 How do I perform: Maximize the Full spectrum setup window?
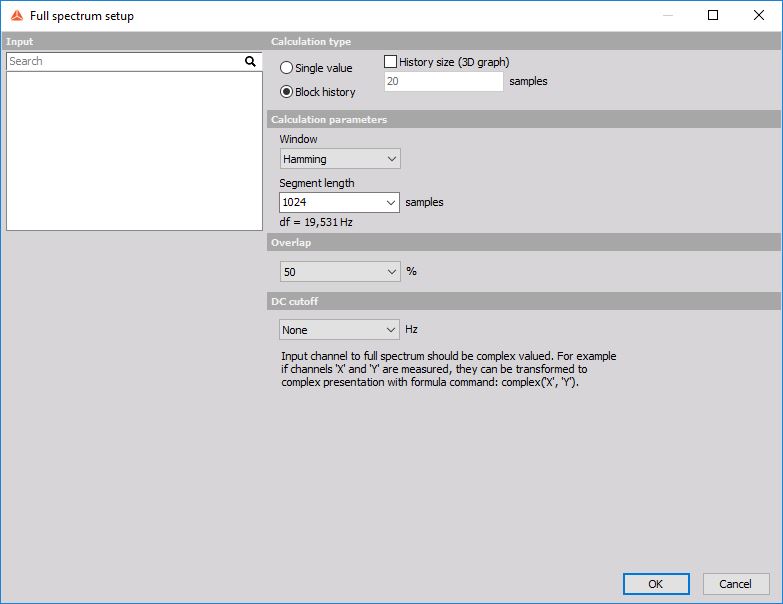pyautogui.click(x=713, y=15)
